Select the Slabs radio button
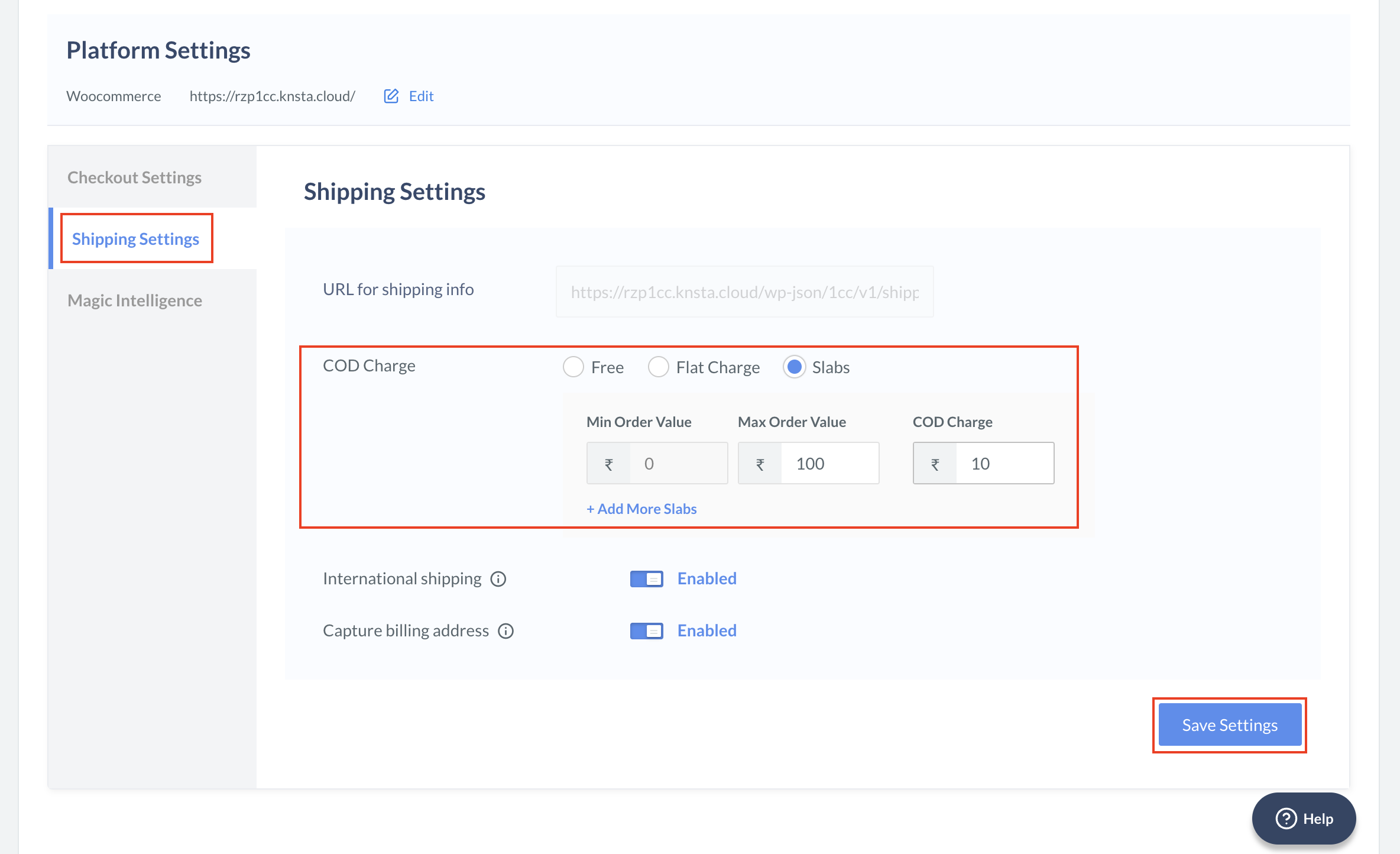This screenshot has height=854, width=1400. click(x=794, y=367)
